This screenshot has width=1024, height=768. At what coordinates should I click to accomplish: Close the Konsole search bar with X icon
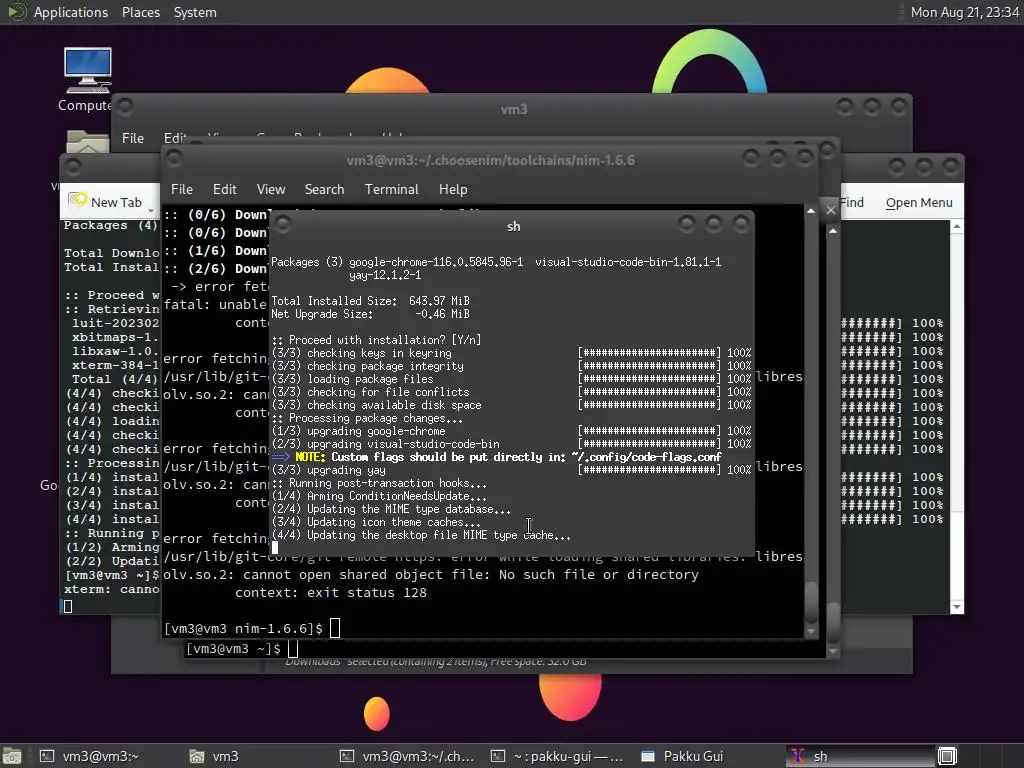[x=831, y=210]
